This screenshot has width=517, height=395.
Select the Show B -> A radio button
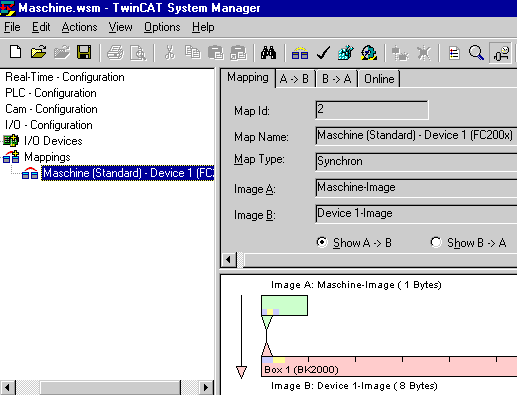click(436, 242)
